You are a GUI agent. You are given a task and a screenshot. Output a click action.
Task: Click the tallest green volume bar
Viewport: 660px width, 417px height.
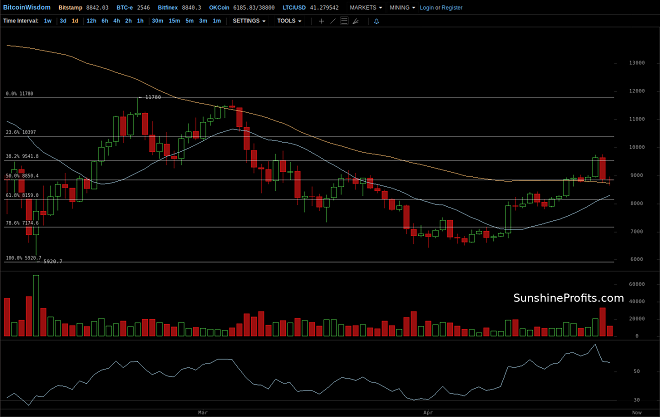36,305
